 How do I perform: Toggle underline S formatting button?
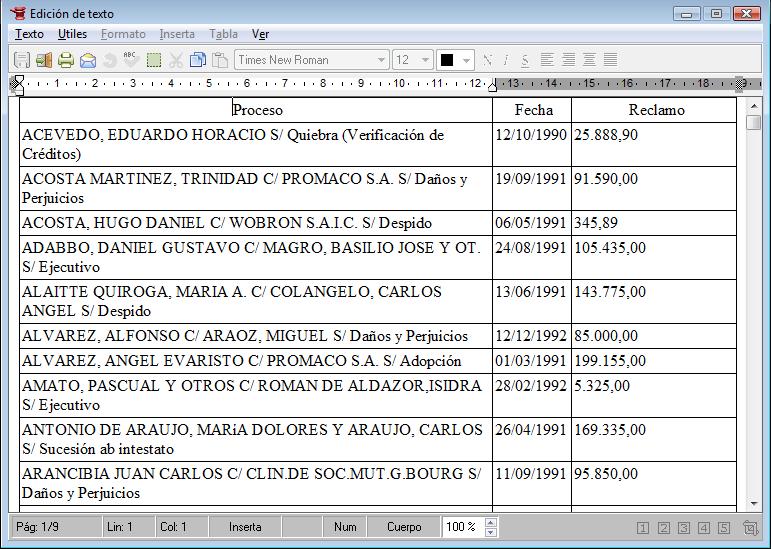pos(525,60)
